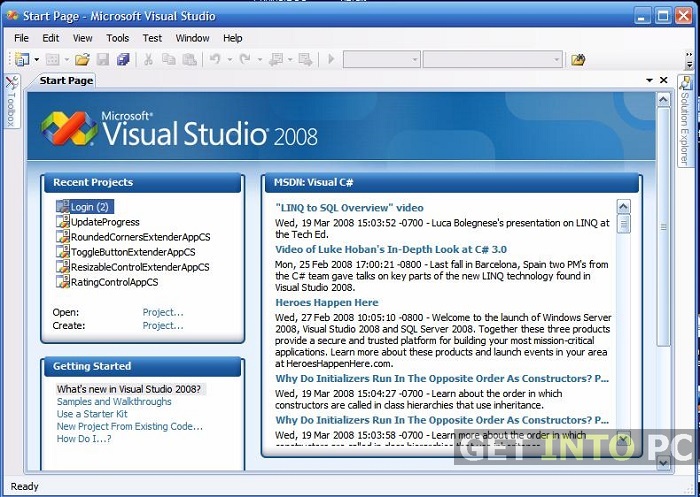Screen dimensions: 700x497
Task: Open the Edit menu
Action: [50, 38]
